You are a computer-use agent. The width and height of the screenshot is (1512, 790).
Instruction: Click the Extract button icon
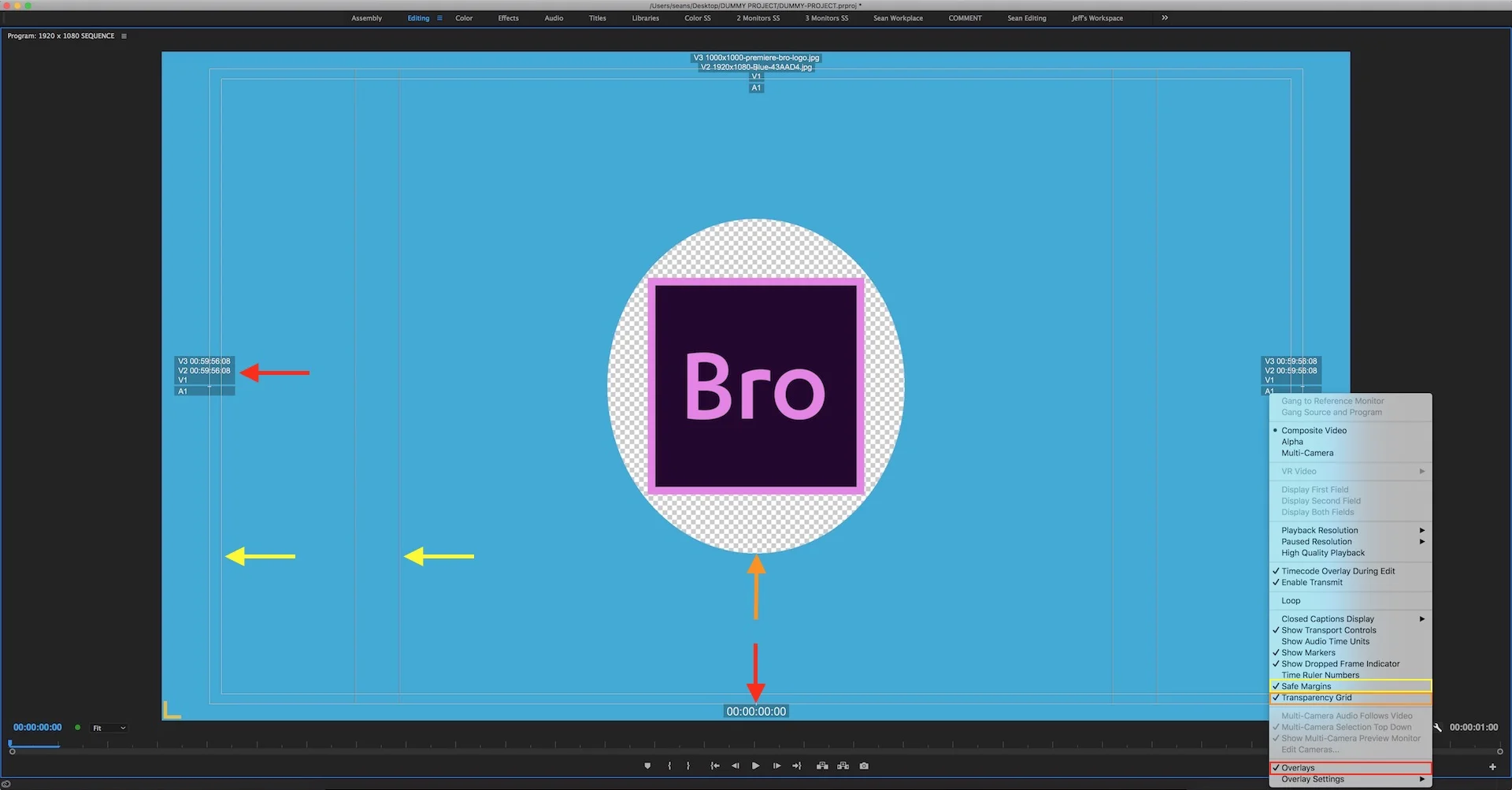point(843,766)
